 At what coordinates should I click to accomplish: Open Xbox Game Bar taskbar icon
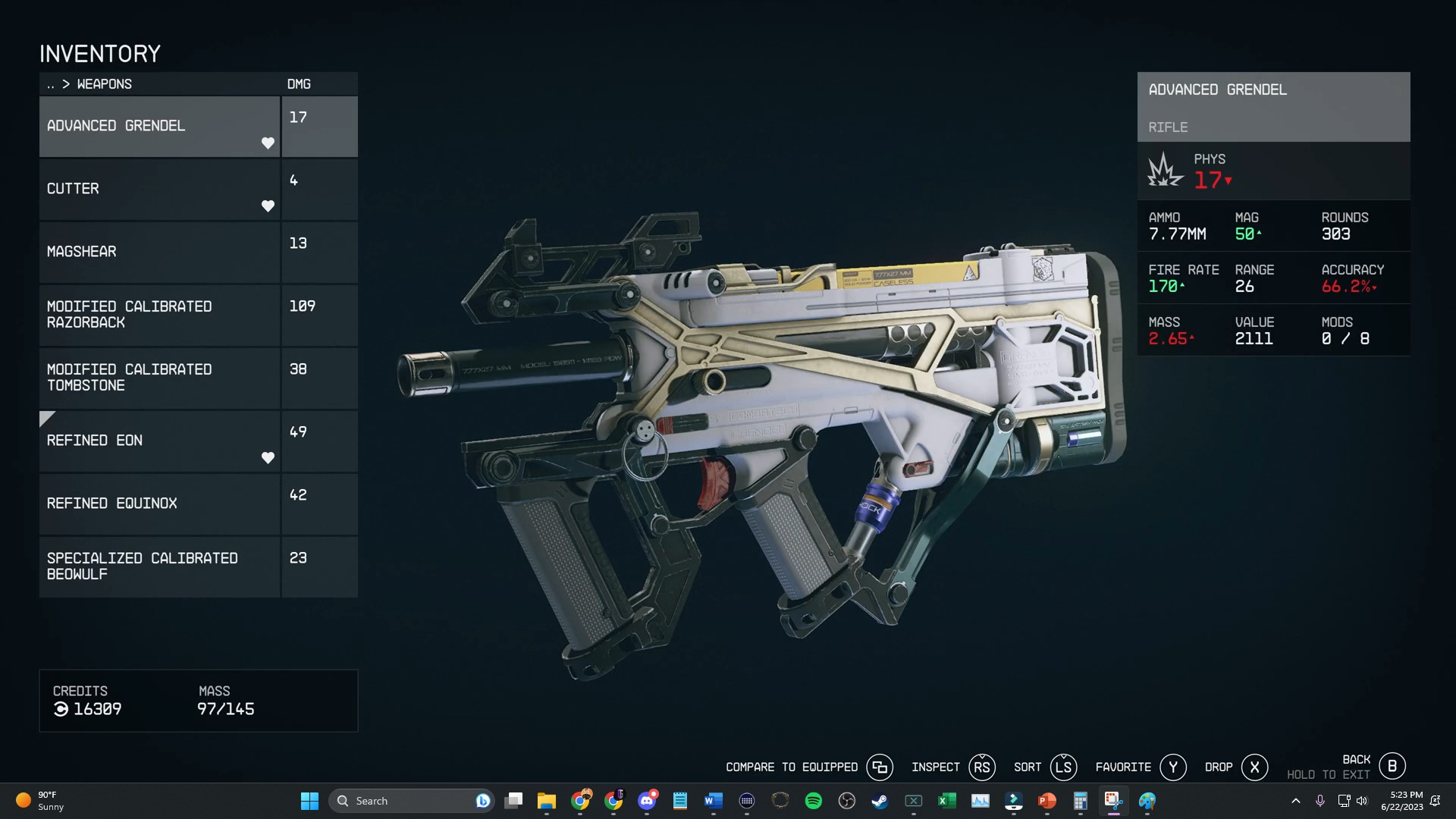click(x=913, y=801)
